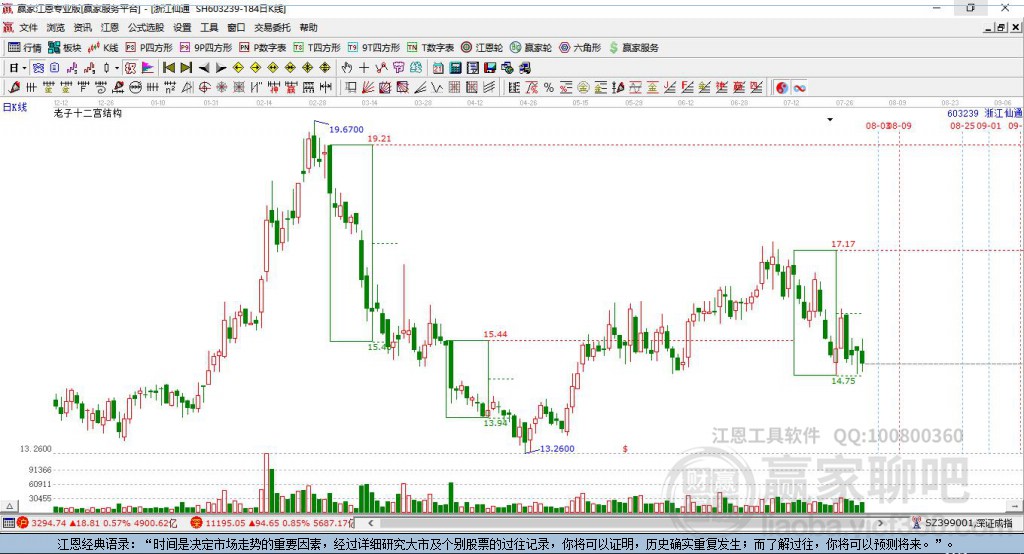Select the crosshair cursor tool

pyautogui.click(x=364, y=68)
